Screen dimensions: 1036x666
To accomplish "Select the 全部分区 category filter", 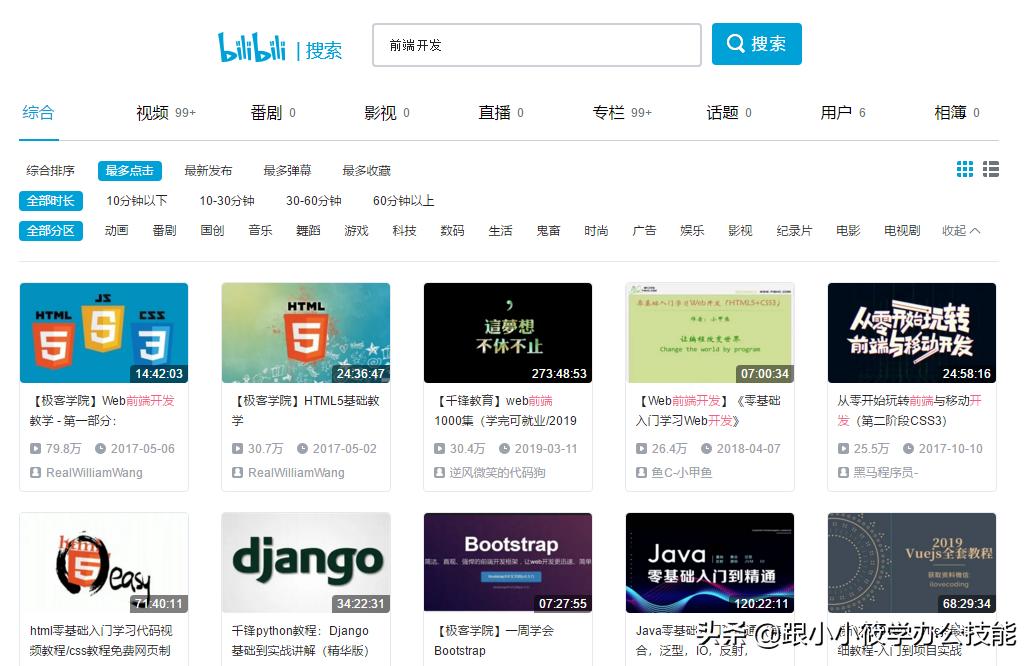I will pyautogui.click(x=51, y=231).
